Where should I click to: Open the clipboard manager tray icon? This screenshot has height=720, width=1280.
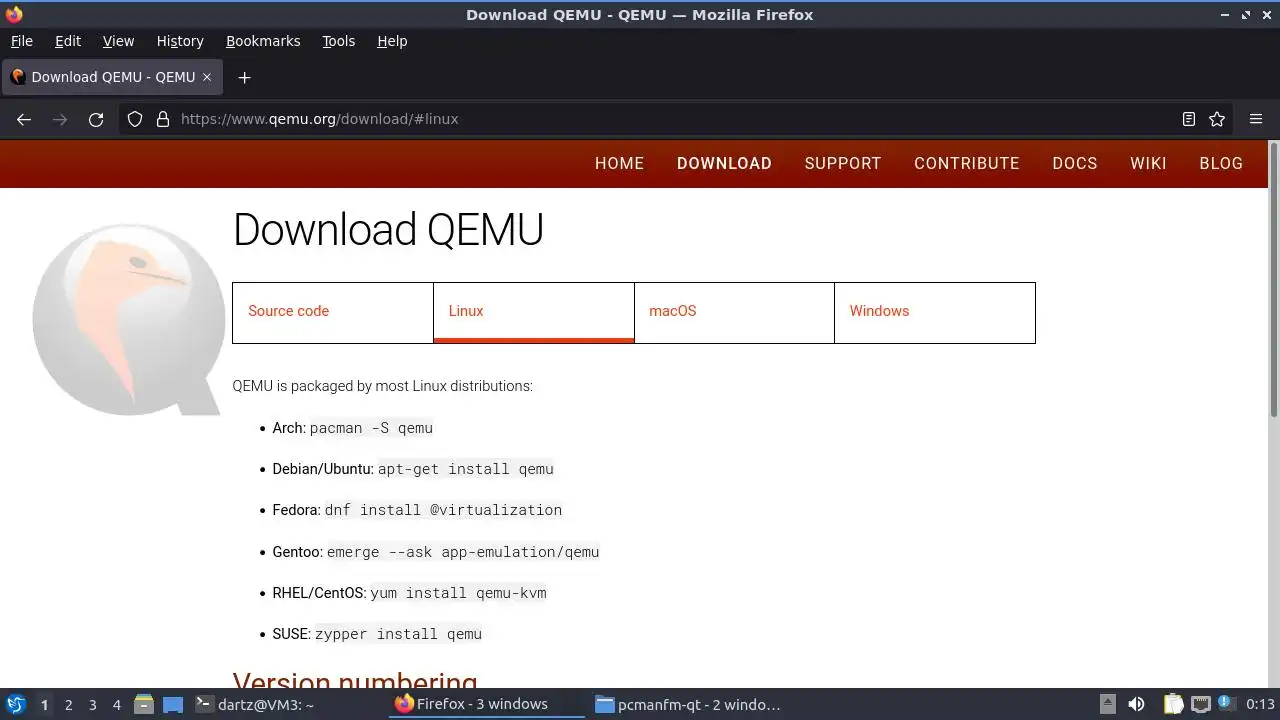[1173, 704]
